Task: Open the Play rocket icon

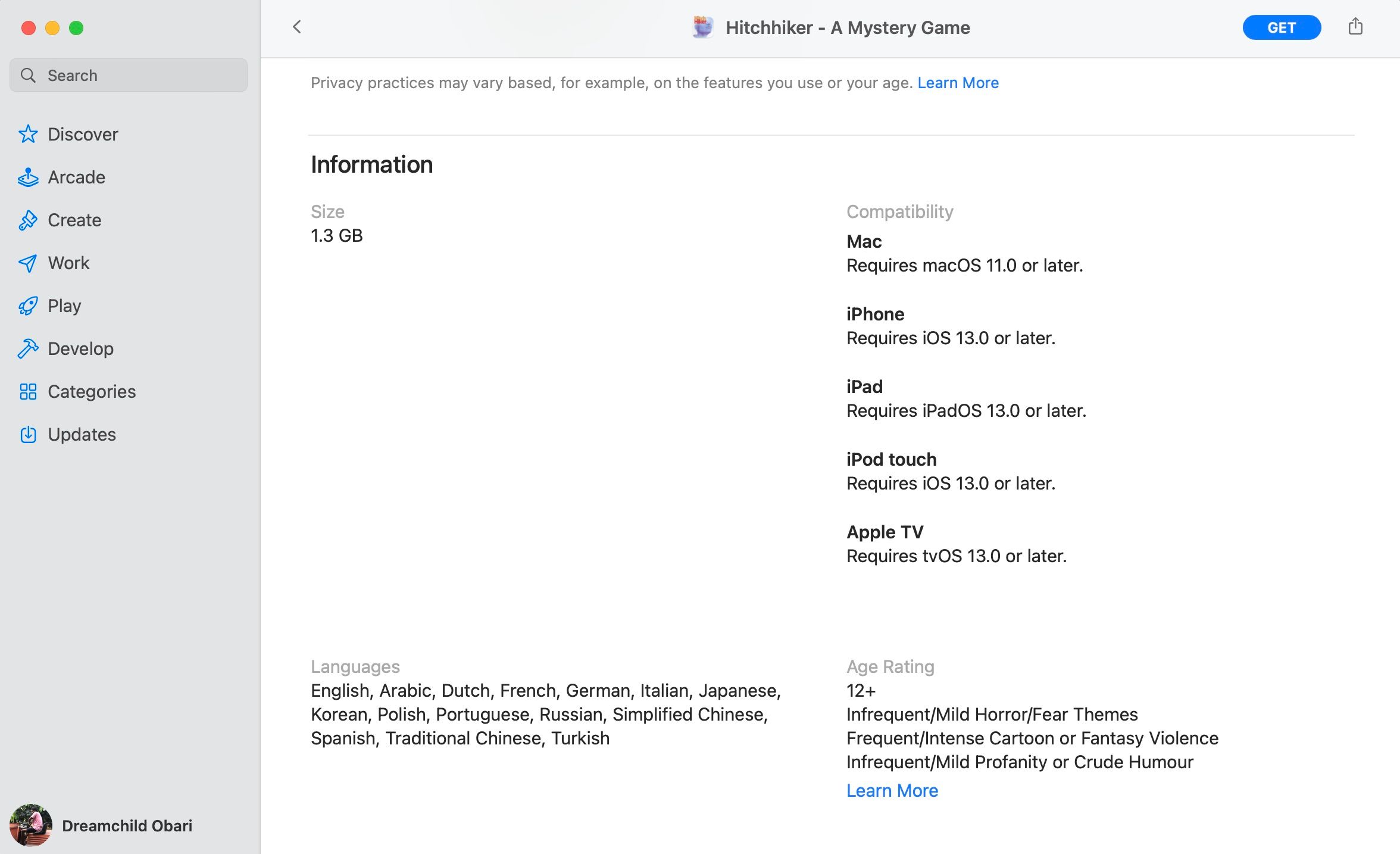Action: [28, 306]
